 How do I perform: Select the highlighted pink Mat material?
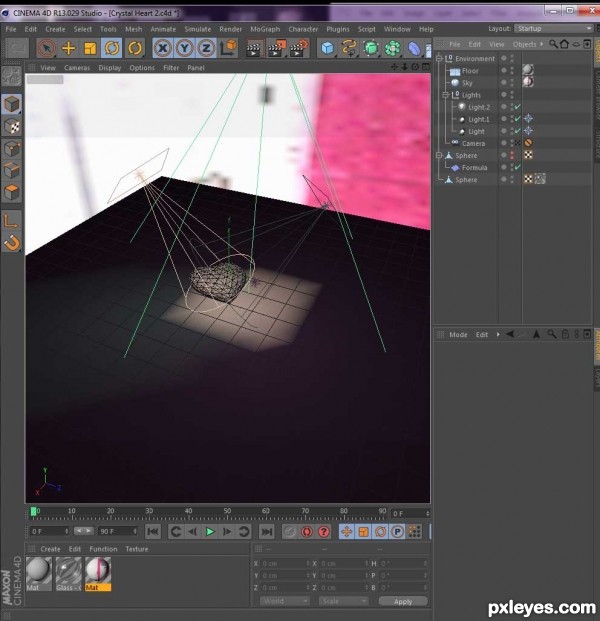tap(98, 574)
